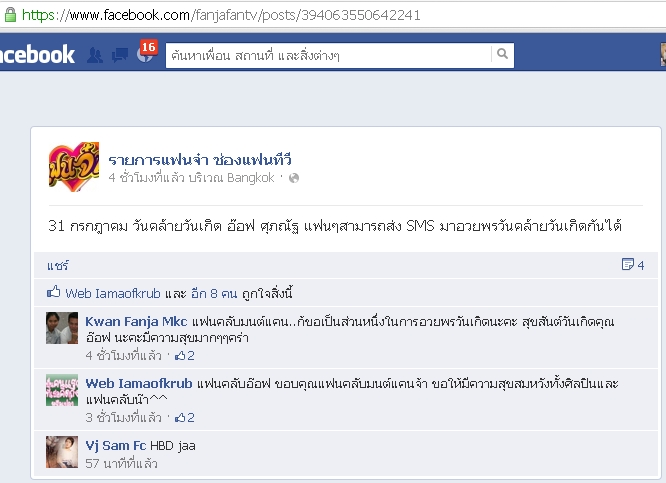The image size is (666, 483).
Task: Open the friend requests icon
Action: pos(95,55)
